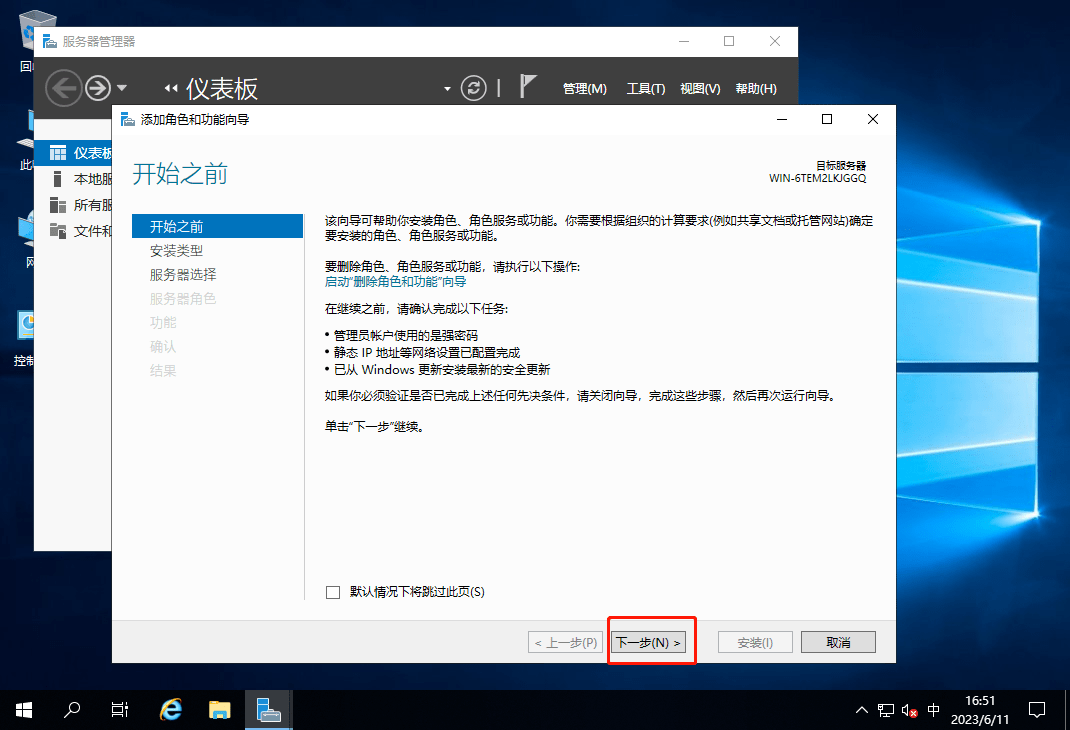Click the target server name WIN-6TEM2LKJGGQ
This screenshot has height=730, width=1070.
click(x=818, y=178)
